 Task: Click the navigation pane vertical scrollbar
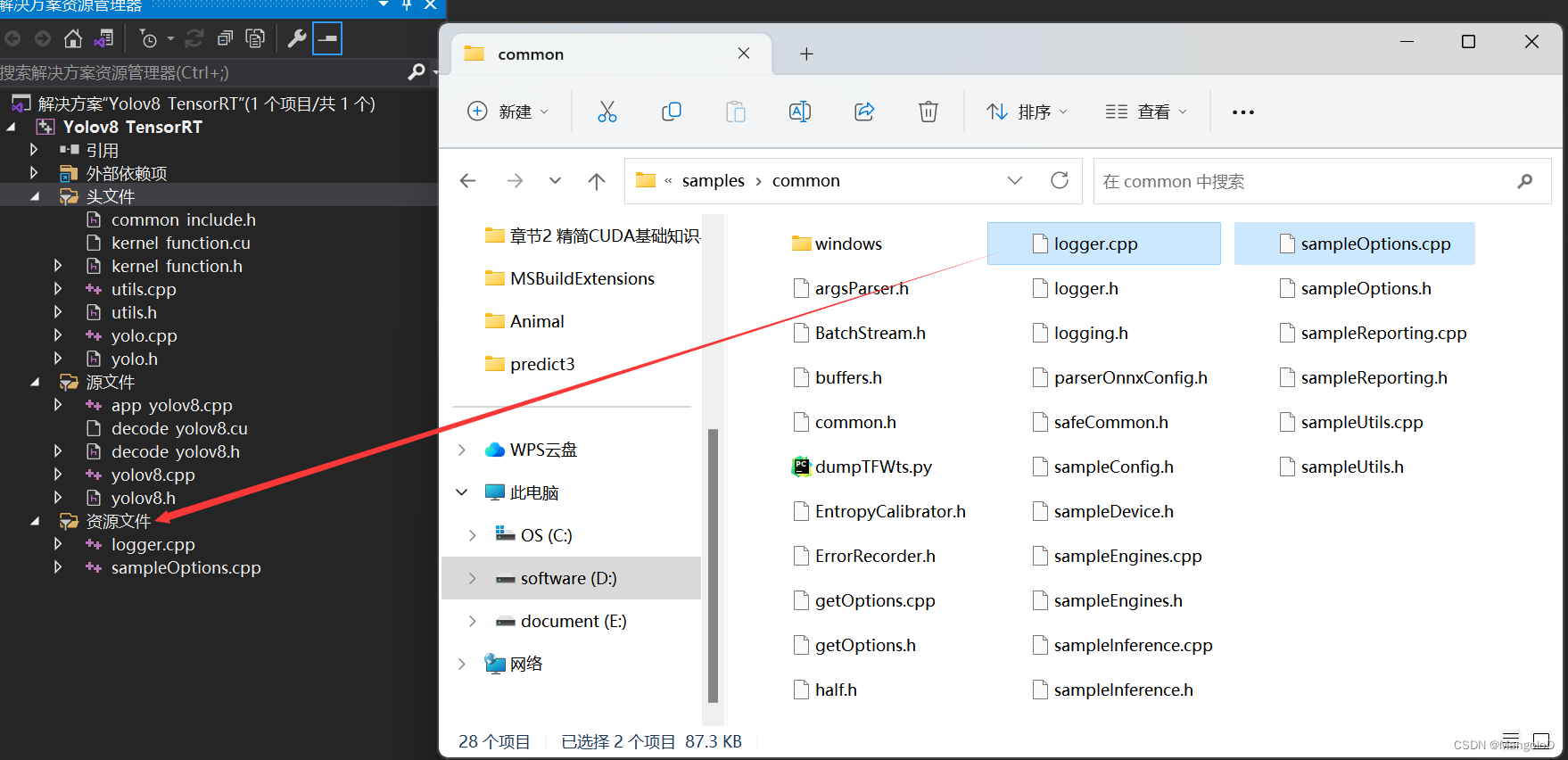click(x=713, y=566)
